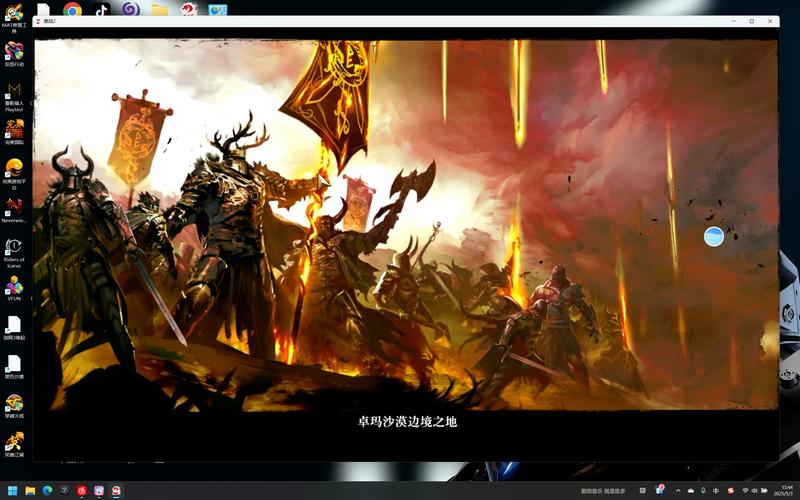The image size is (800, 500).
Task: Open the dark emblem taskbar app beside Edge
Action: coord(65,491)
